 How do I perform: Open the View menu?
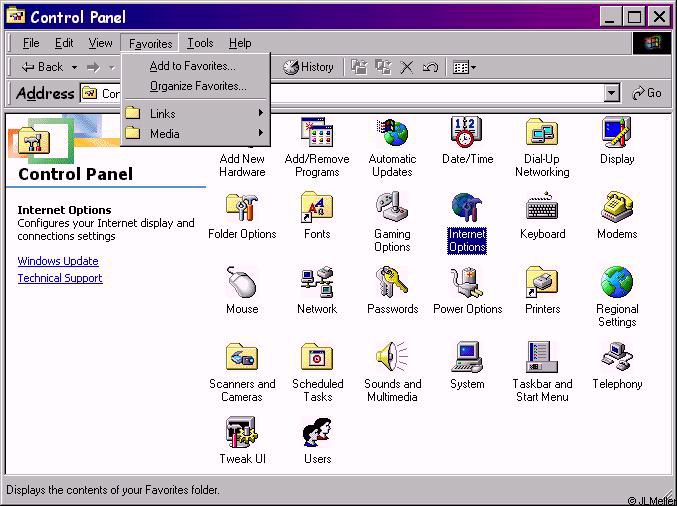click(x=100, y=43)
